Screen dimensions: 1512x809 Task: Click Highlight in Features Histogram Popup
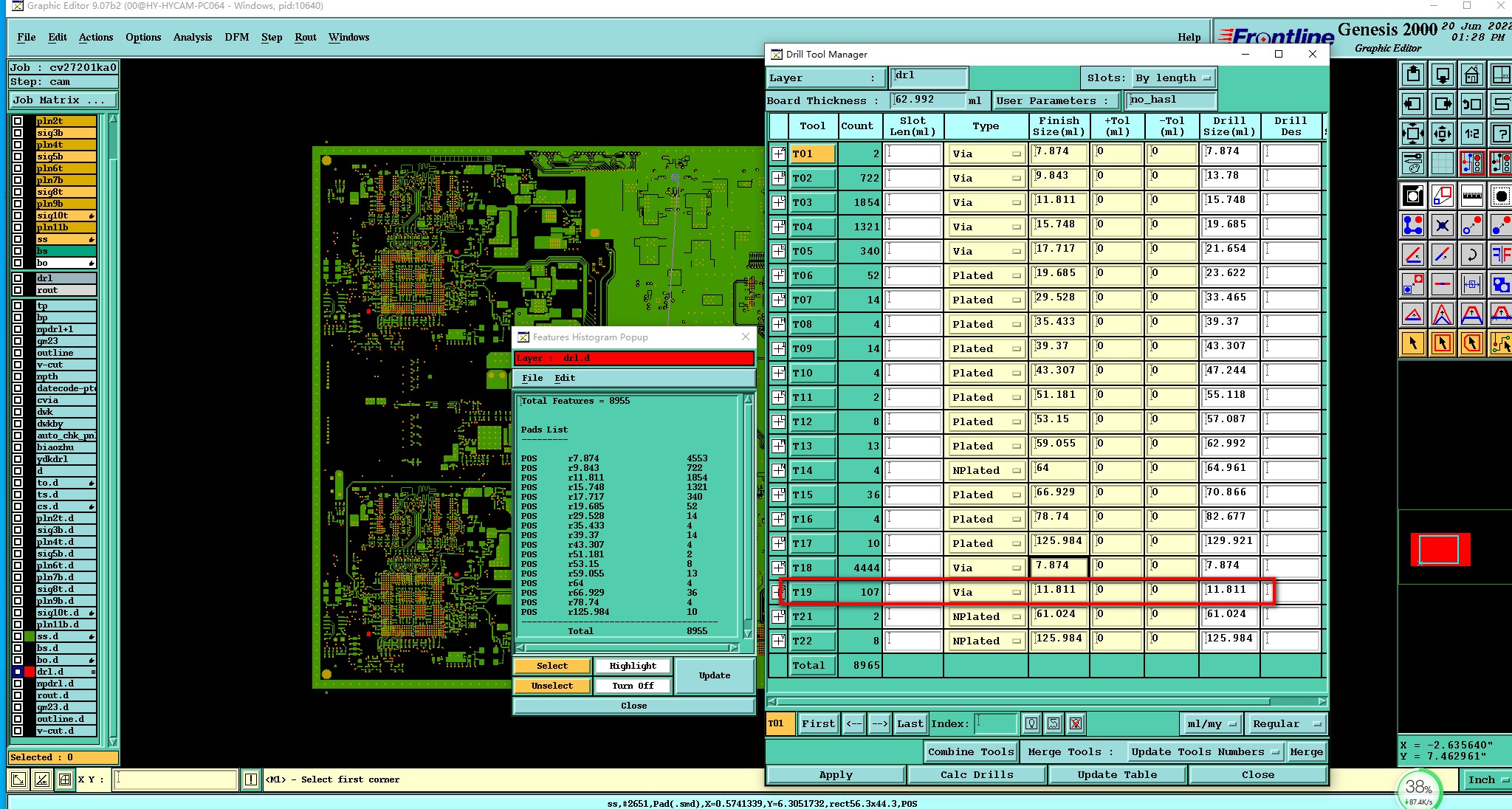pyautogui.click(x=633, y=666)
